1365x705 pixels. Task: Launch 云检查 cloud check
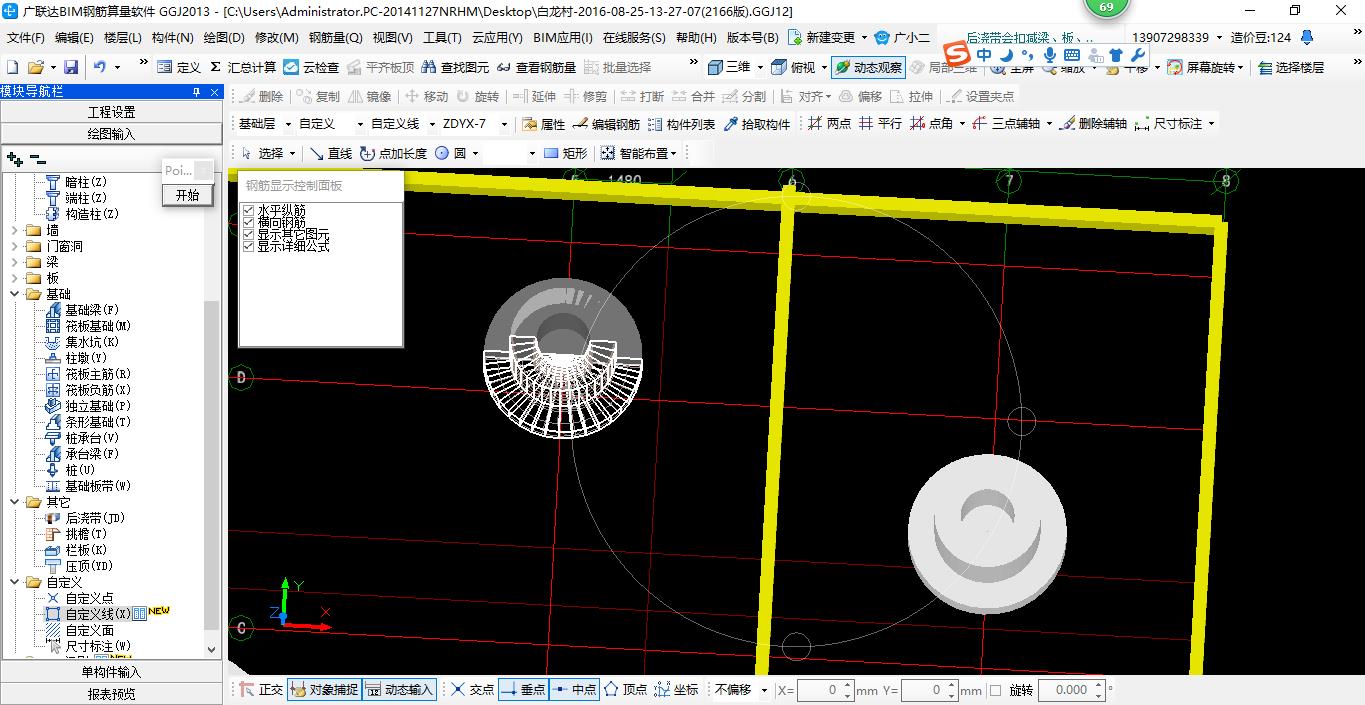click(x=311, y=67)
